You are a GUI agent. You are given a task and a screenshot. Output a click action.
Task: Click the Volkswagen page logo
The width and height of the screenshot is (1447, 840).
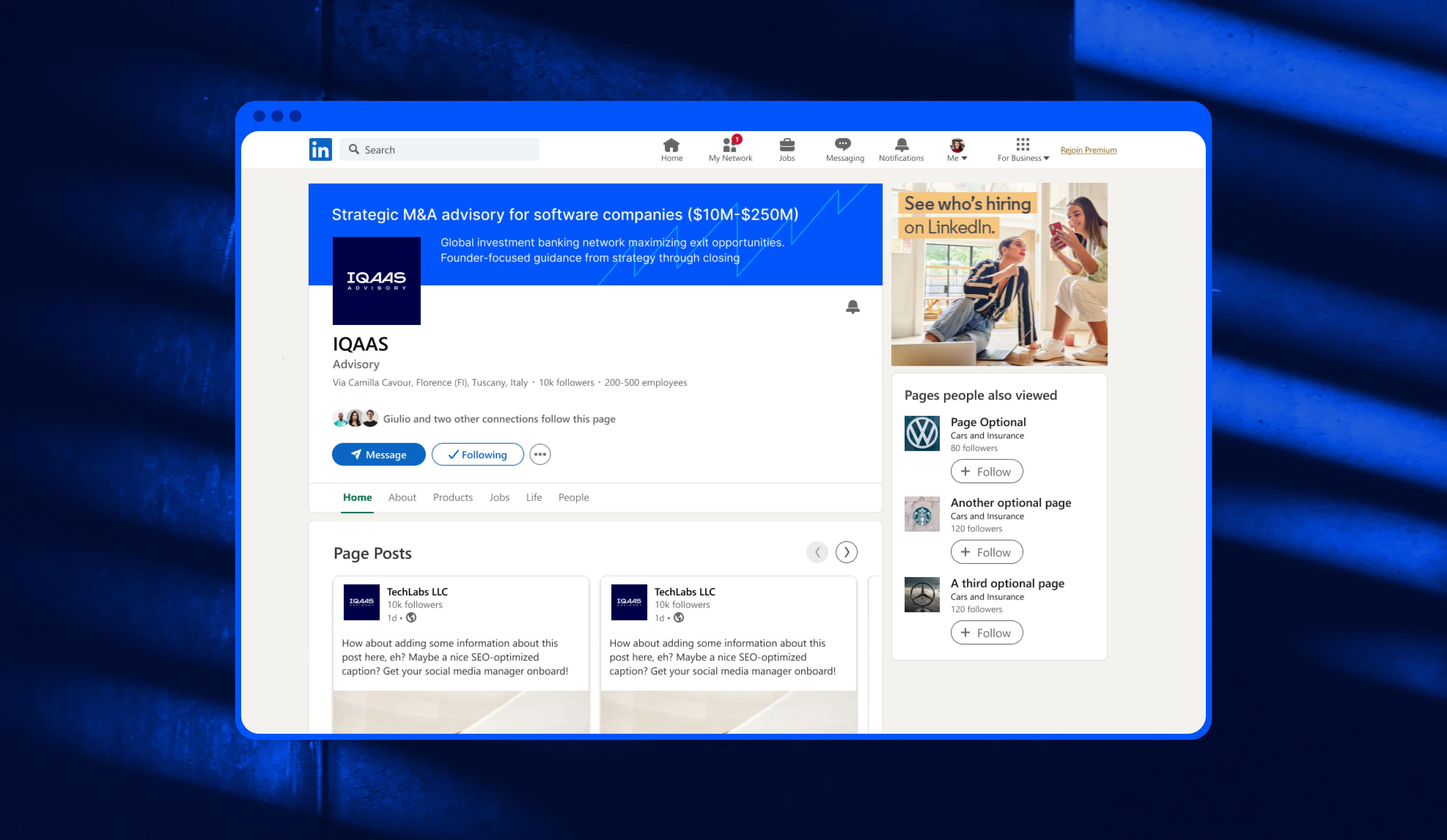(x=922, y=434)
